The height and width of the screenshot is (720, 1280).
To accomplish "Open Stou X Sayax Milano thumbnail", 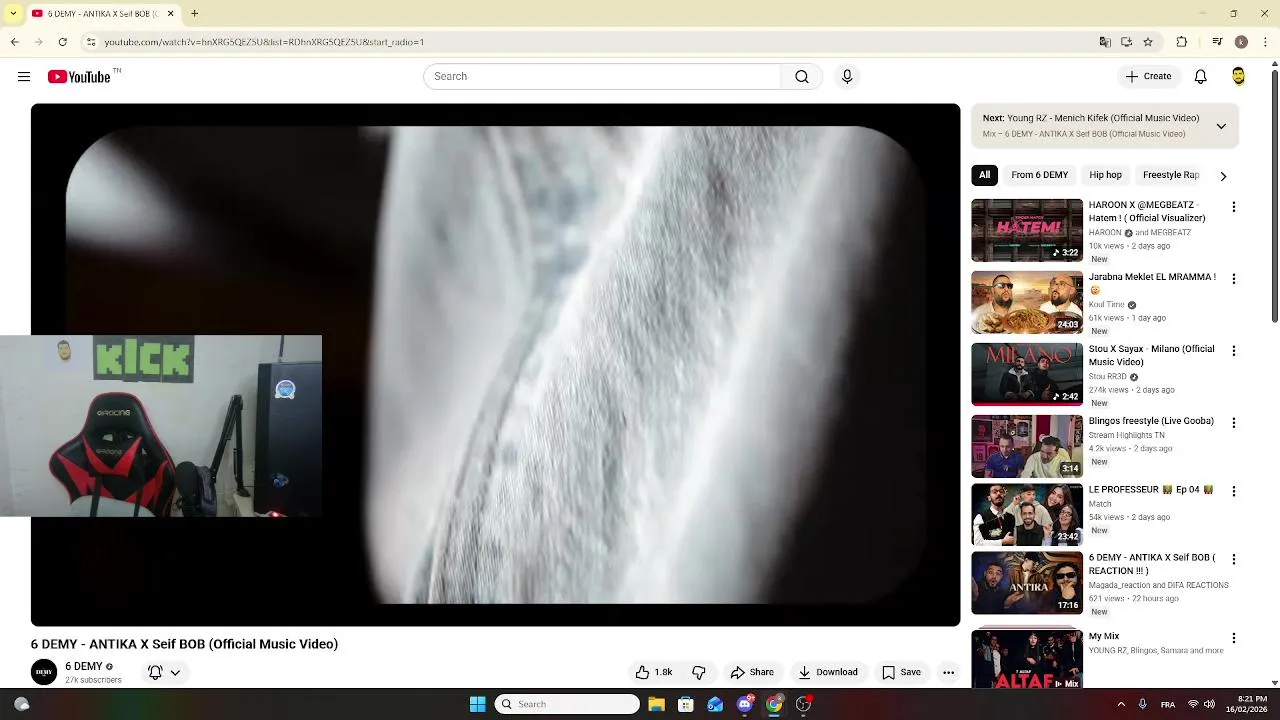I will click(x=1027, y=374).
